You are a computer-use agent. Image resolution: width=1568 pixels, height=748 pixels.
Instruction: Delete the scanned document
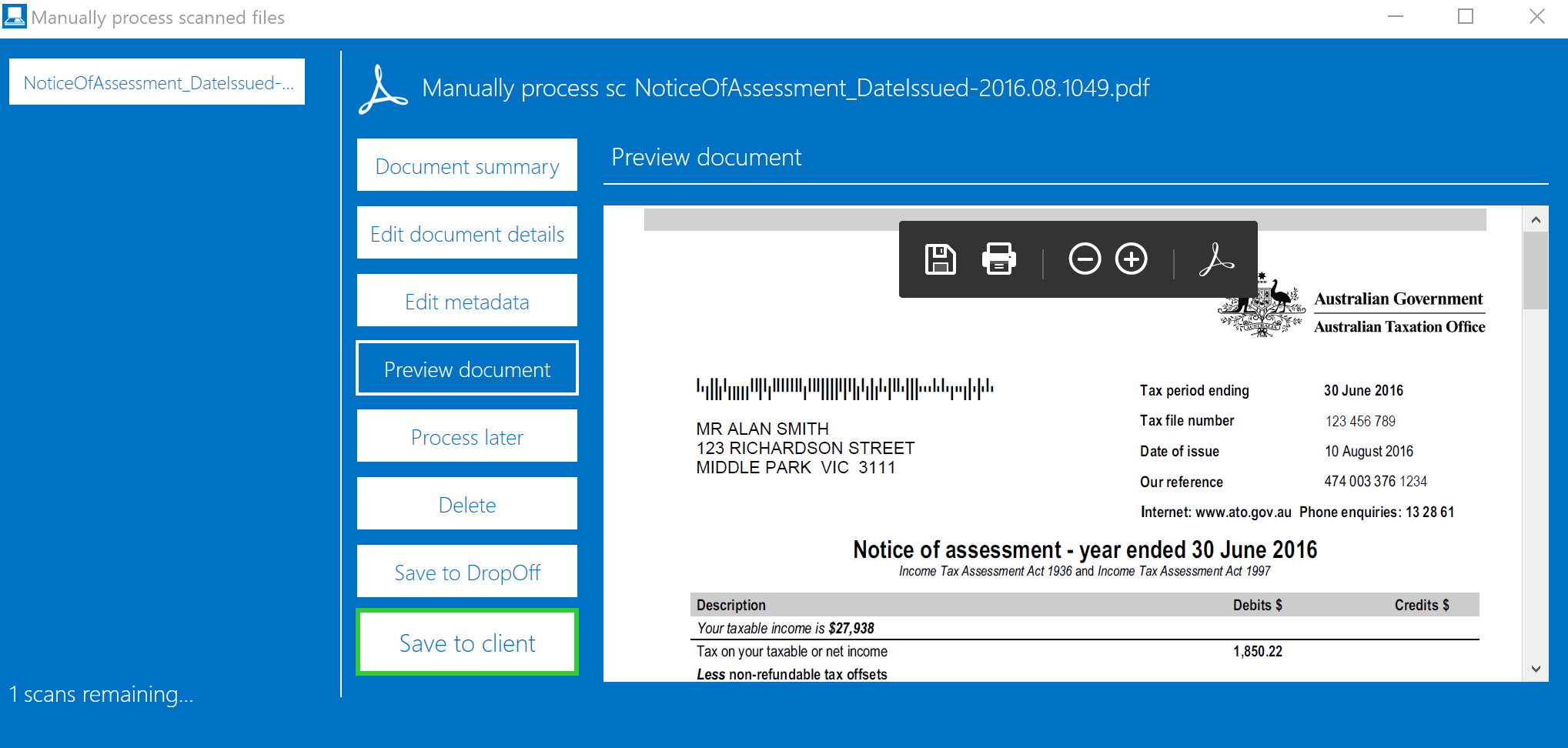pos(466,503)
